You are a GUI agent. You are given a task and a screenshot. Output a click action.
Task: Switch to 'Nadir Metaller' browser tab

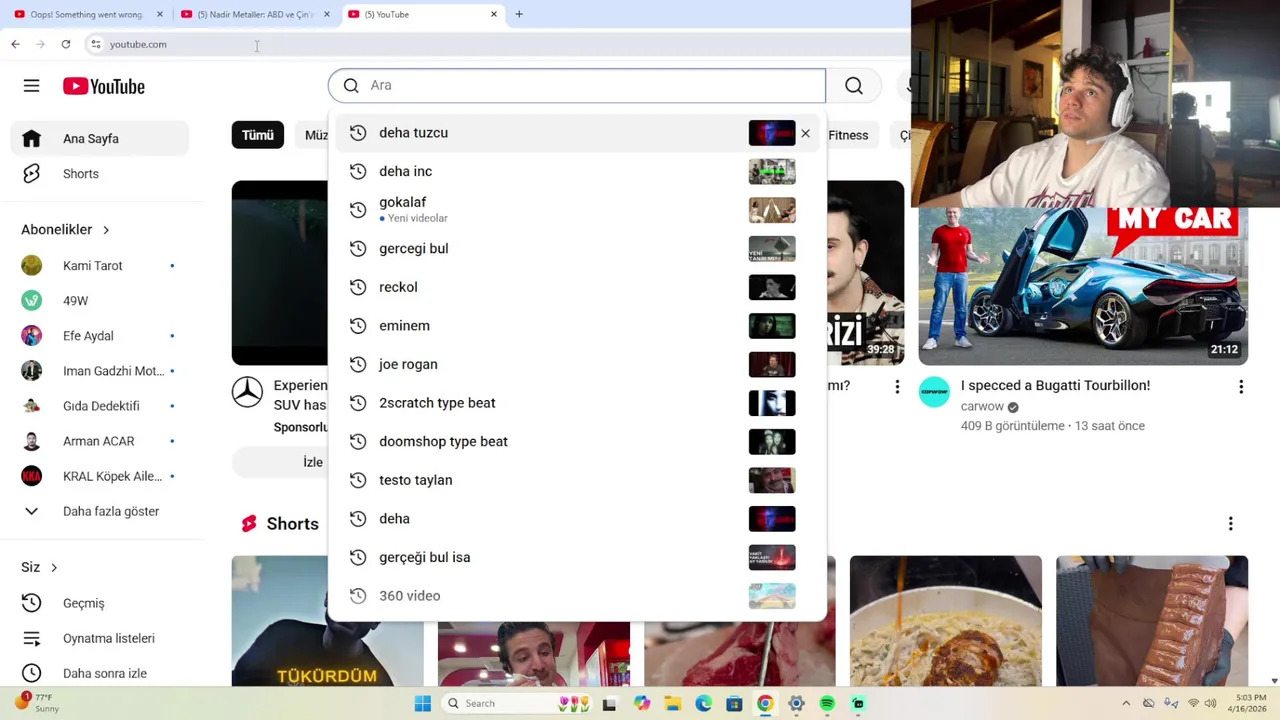coord(255,15)
